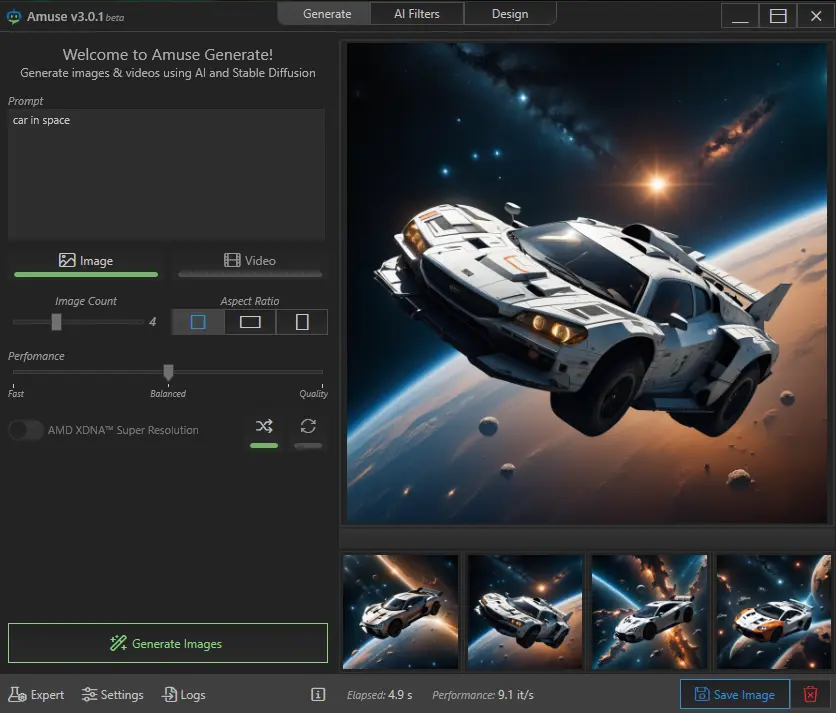The image size is (836, 713).
Task: Open the info icon in status bar
Action: click(318, 695)
